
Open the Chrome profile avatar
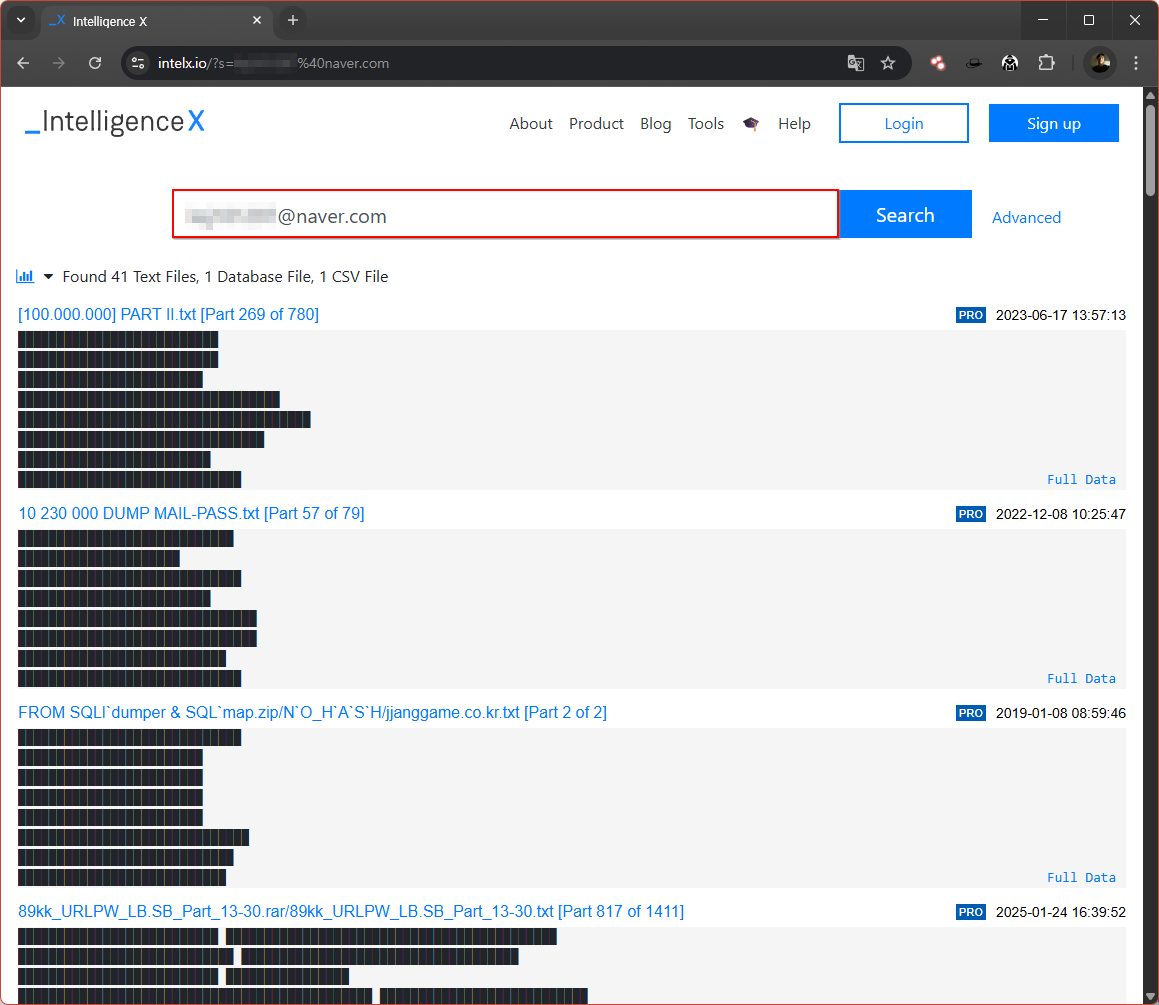coord(1100,64)
